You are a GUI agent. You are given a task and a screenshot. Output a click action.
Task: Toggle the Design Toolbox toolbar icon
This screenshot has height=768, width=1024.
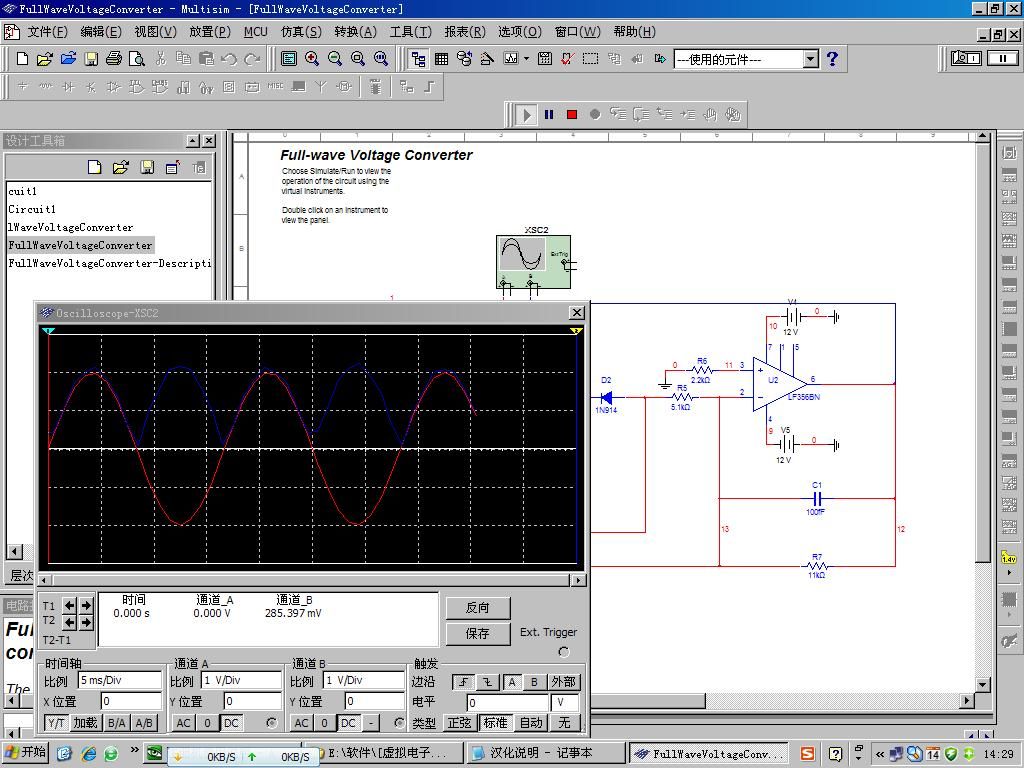(419, 59)
